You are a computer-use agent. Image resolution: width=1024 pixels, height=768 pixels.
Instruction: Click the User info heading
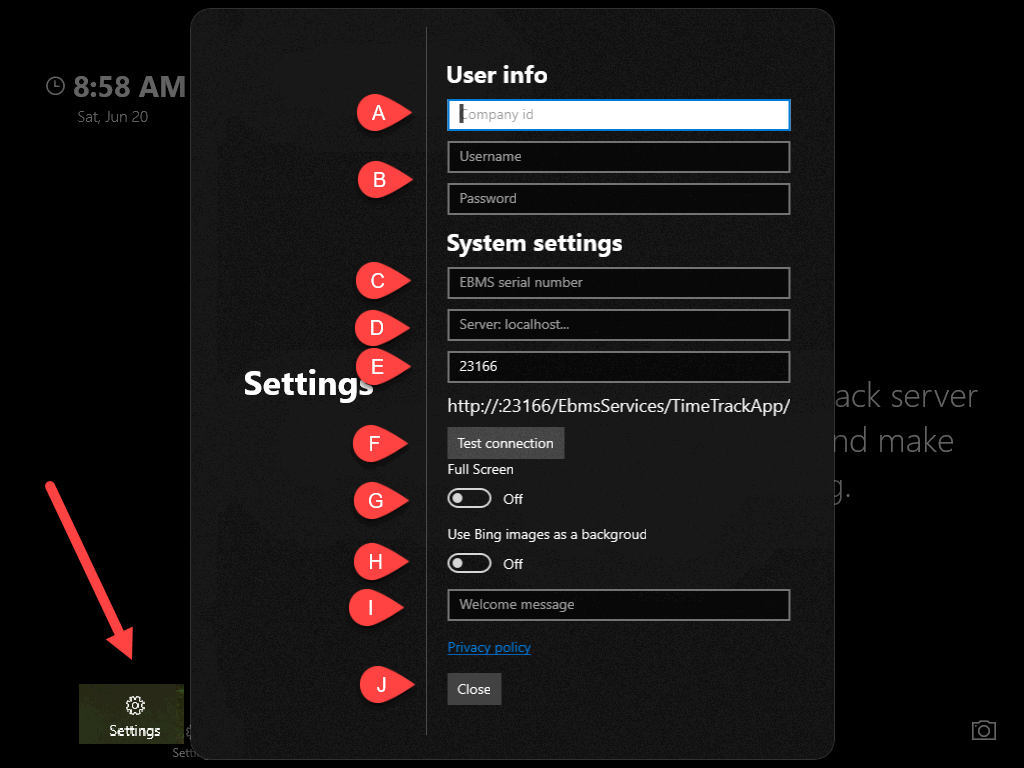tap(497, 75)
